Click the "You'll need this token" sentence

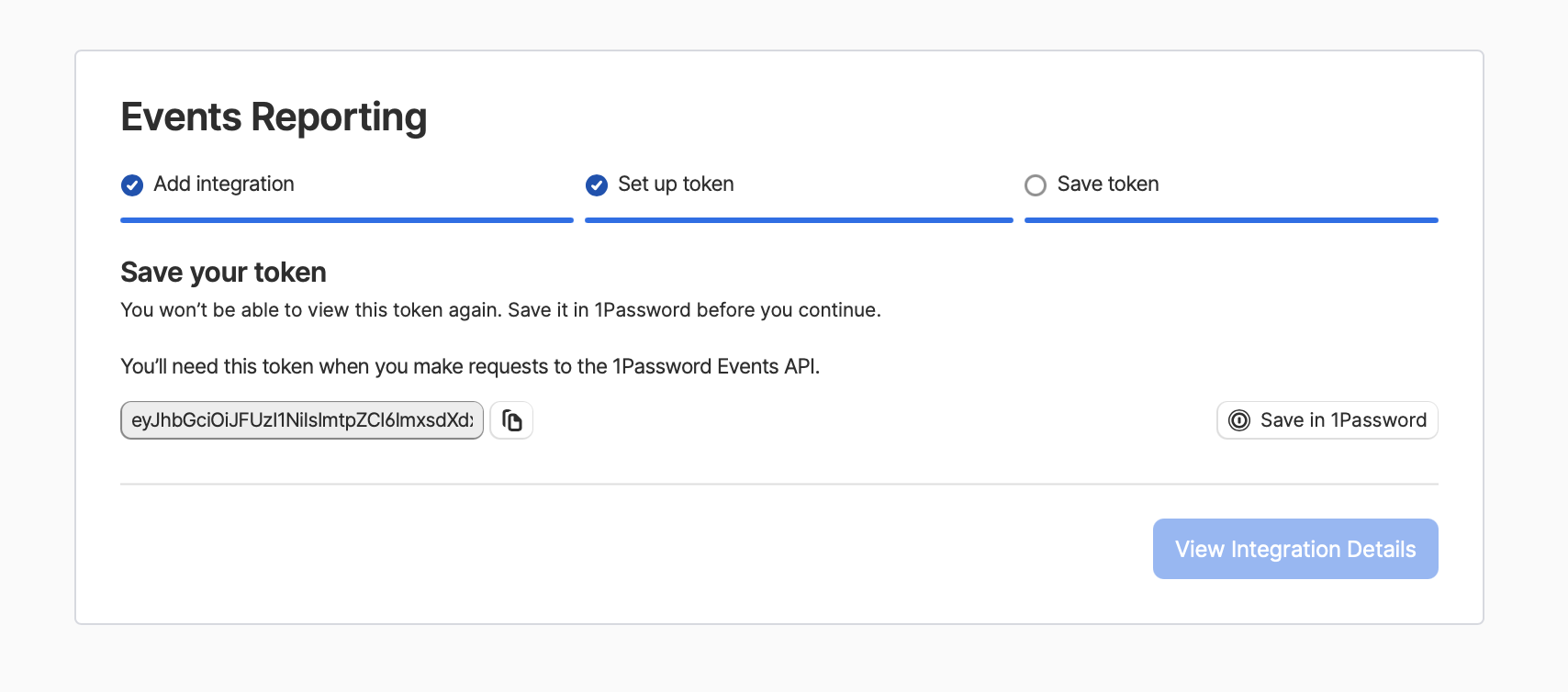coord(470,367)
